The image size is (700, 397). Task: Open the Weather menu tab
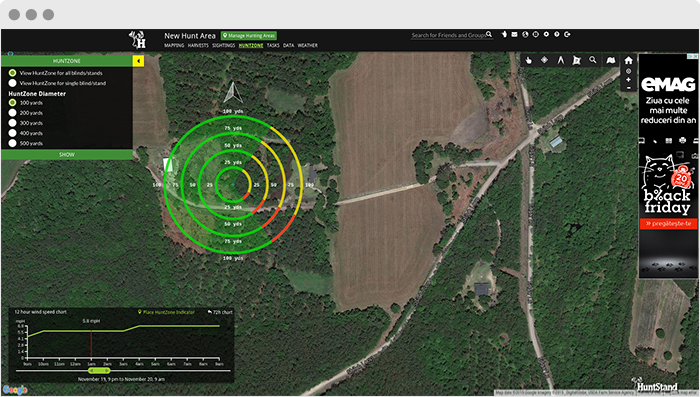(x=308, y=46)
